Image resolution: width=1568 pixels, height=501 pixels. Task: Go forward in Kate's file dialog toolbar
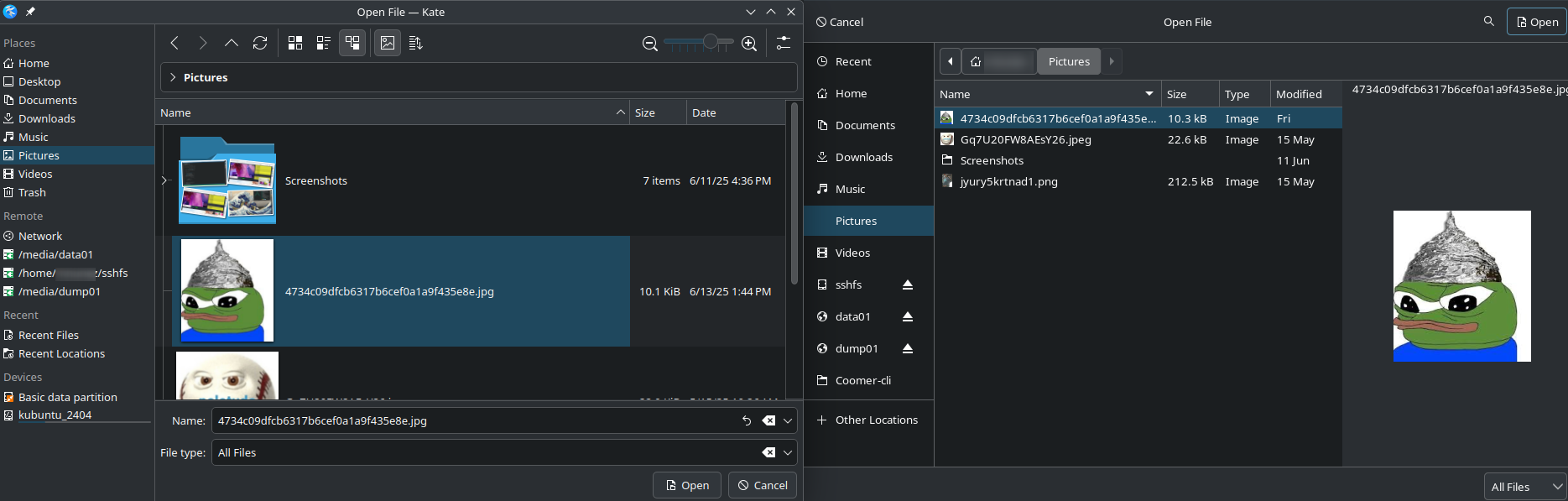click(x=203, y=43)
